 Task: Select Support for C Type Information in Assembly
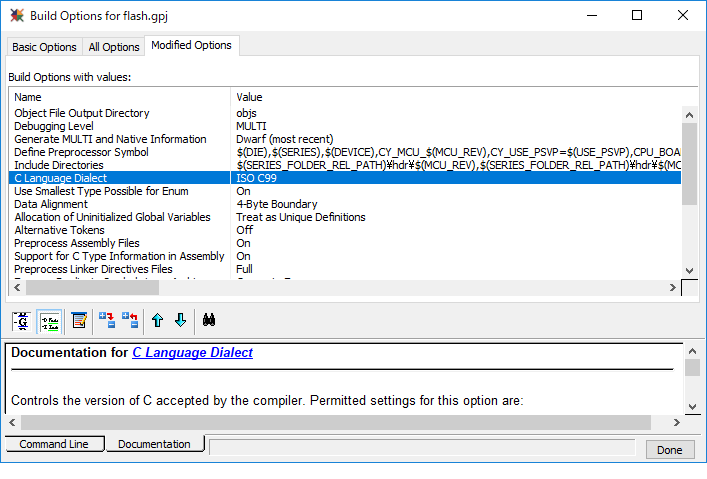[x=345, y=256]
